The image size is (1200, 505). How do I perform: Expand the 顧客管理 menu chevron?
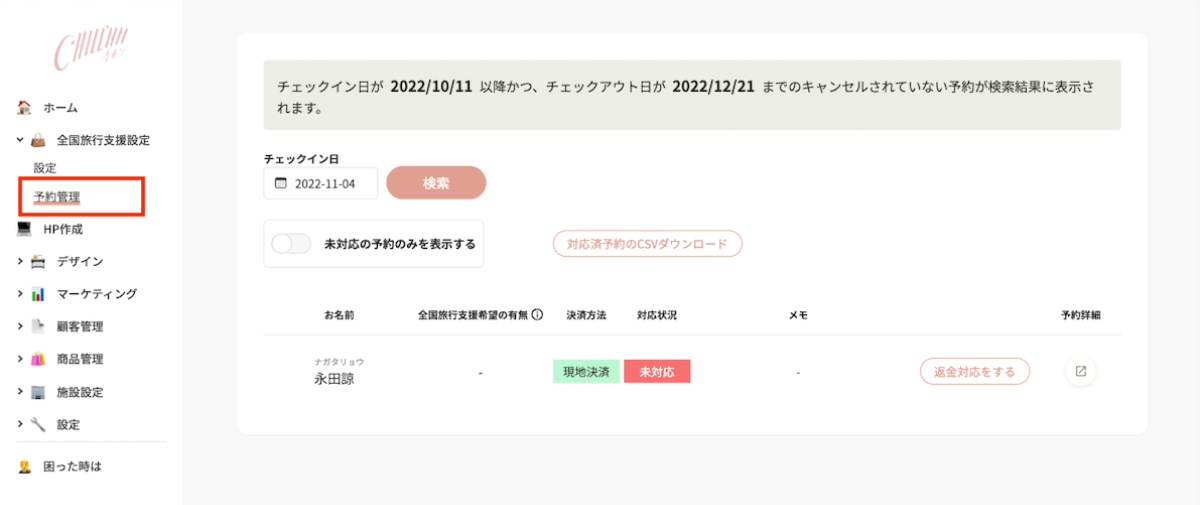tap(20, 326)
